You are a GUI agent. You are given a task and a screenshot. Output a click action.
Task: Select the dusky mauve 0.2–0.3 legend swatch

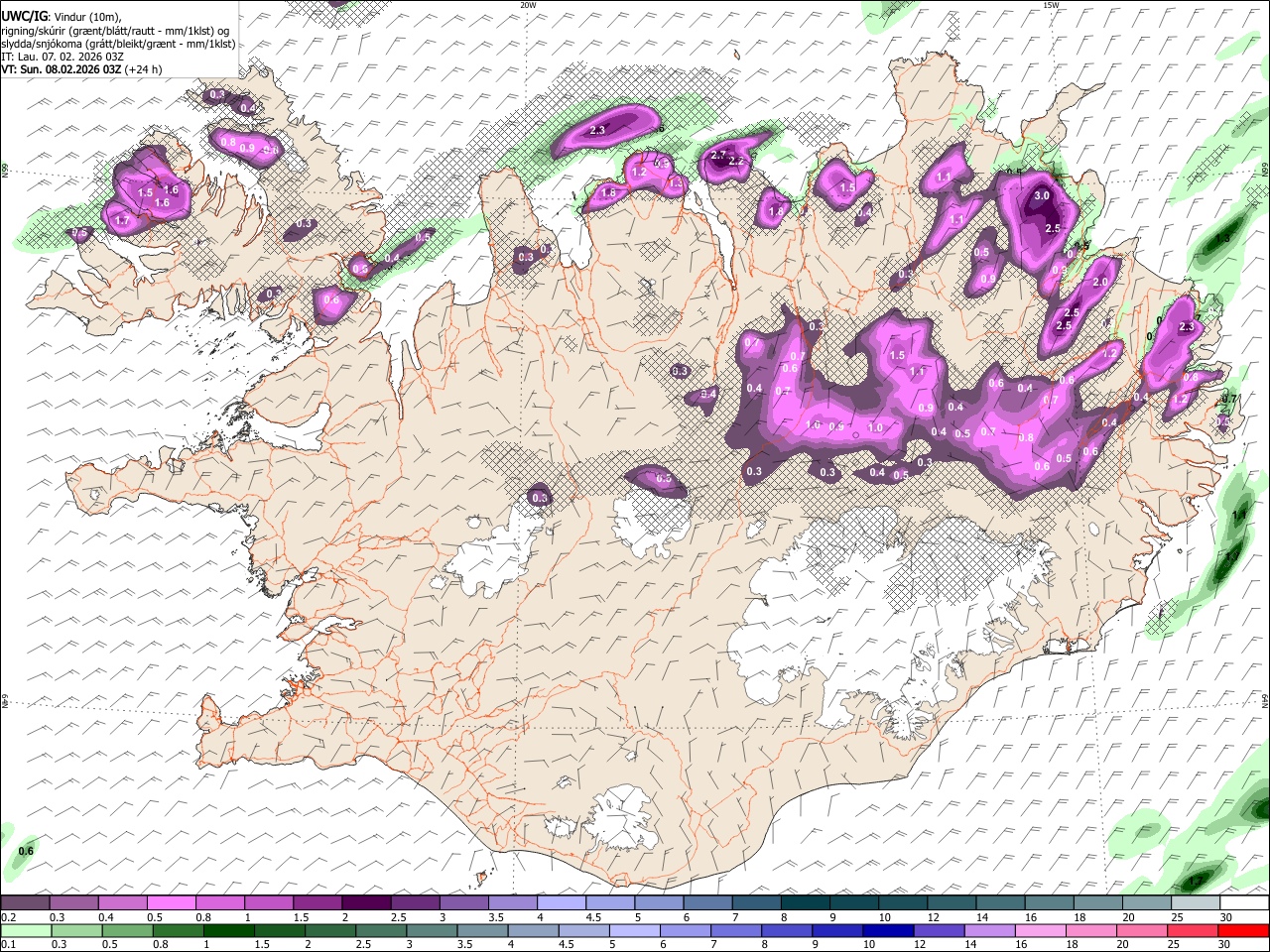pyautogui.click(x=26, y=903)
